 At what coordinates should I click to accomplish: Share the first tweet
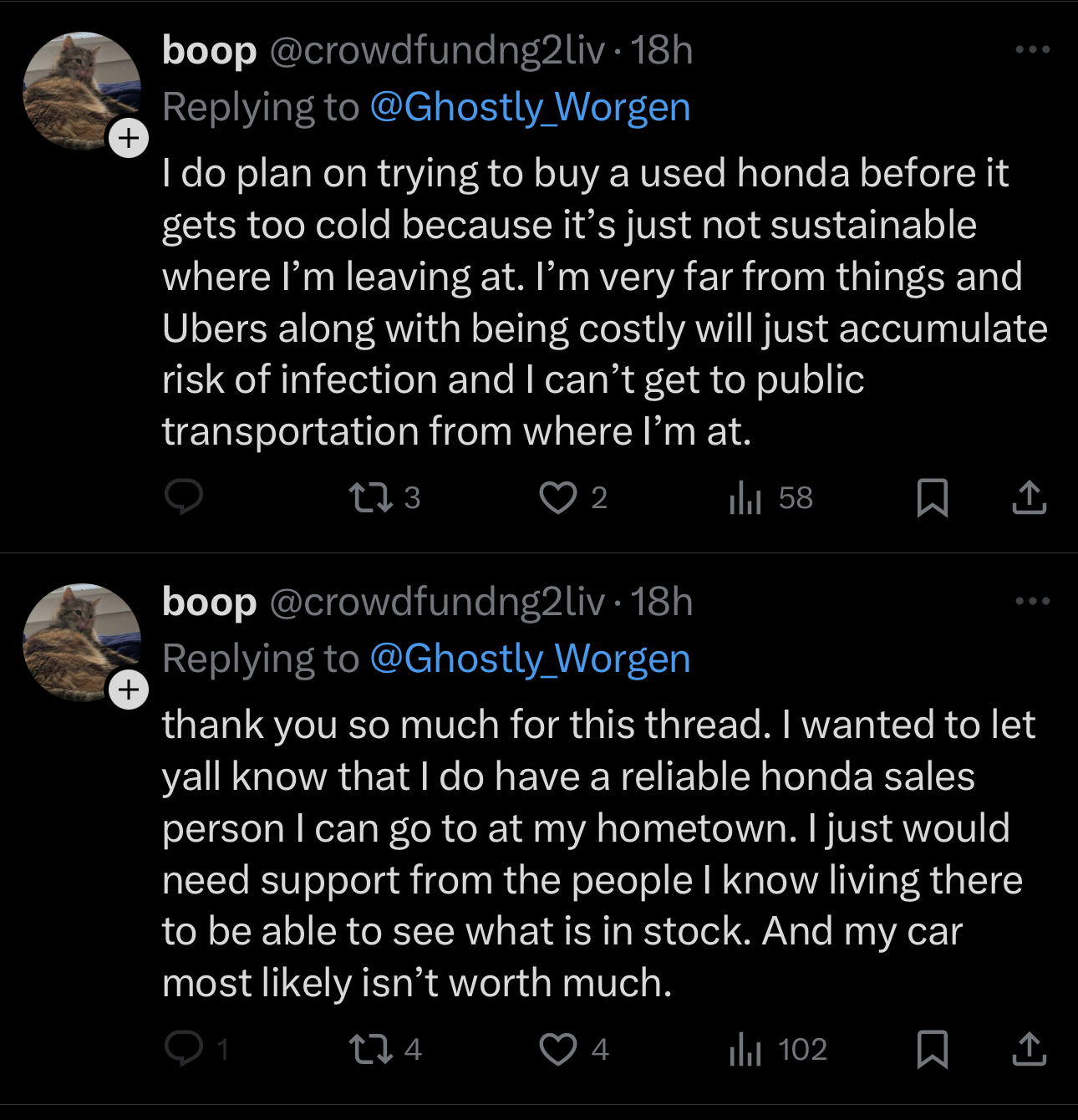(x=1029, y=497)
